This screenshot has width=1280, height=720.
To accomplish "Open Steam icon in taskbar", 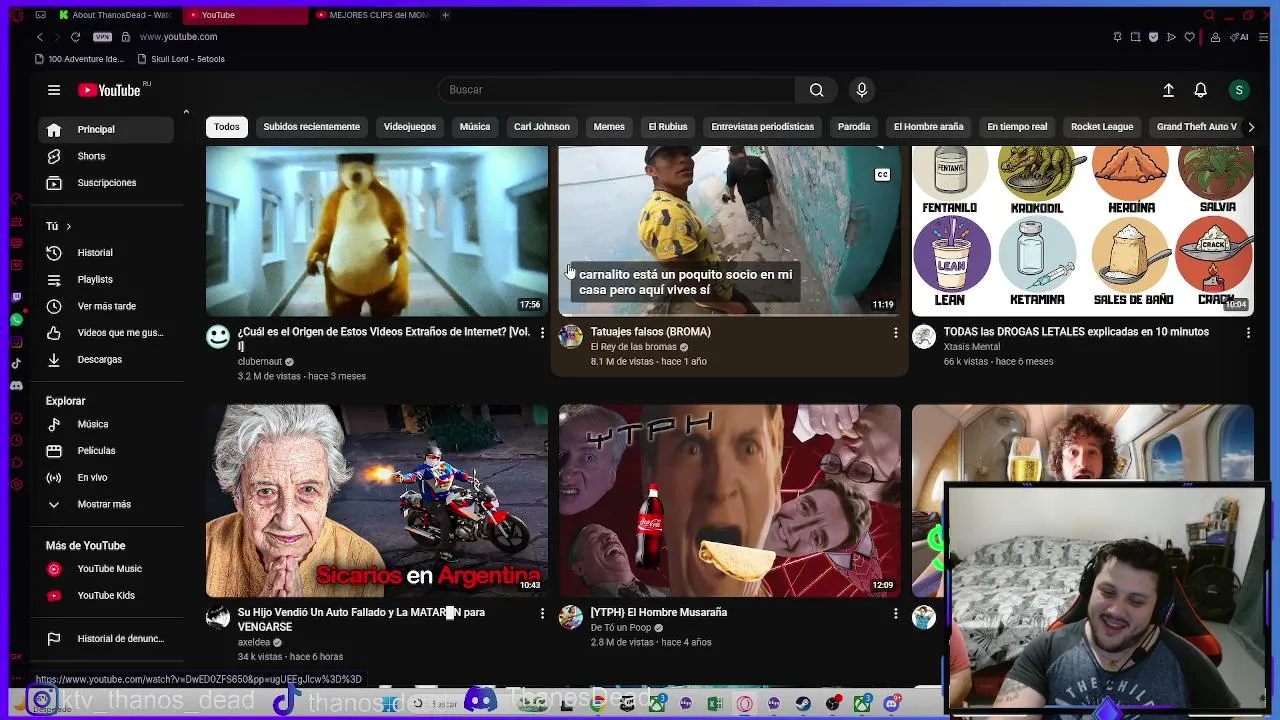I will 803,704.
